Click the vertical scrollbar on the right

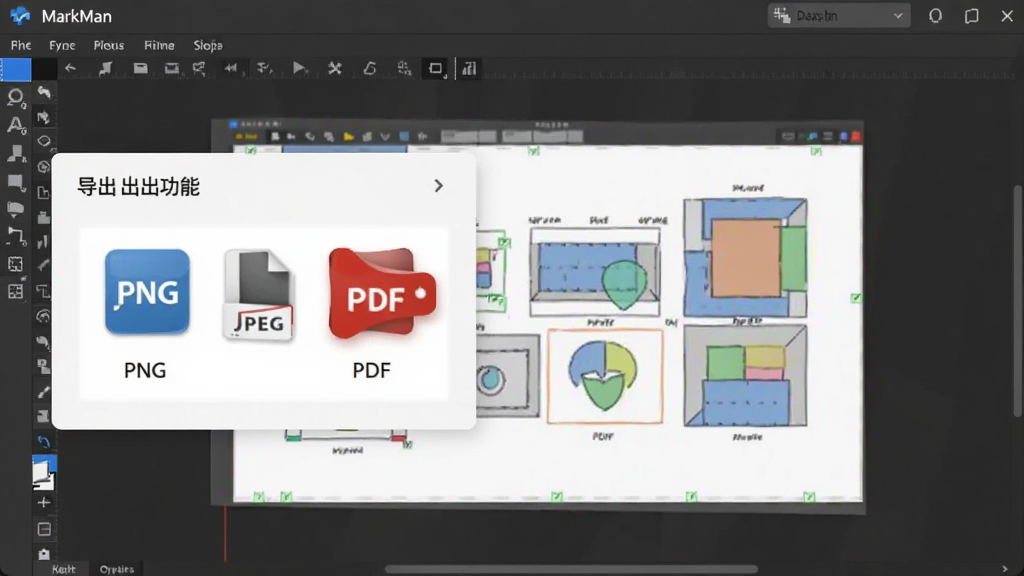1018,300
